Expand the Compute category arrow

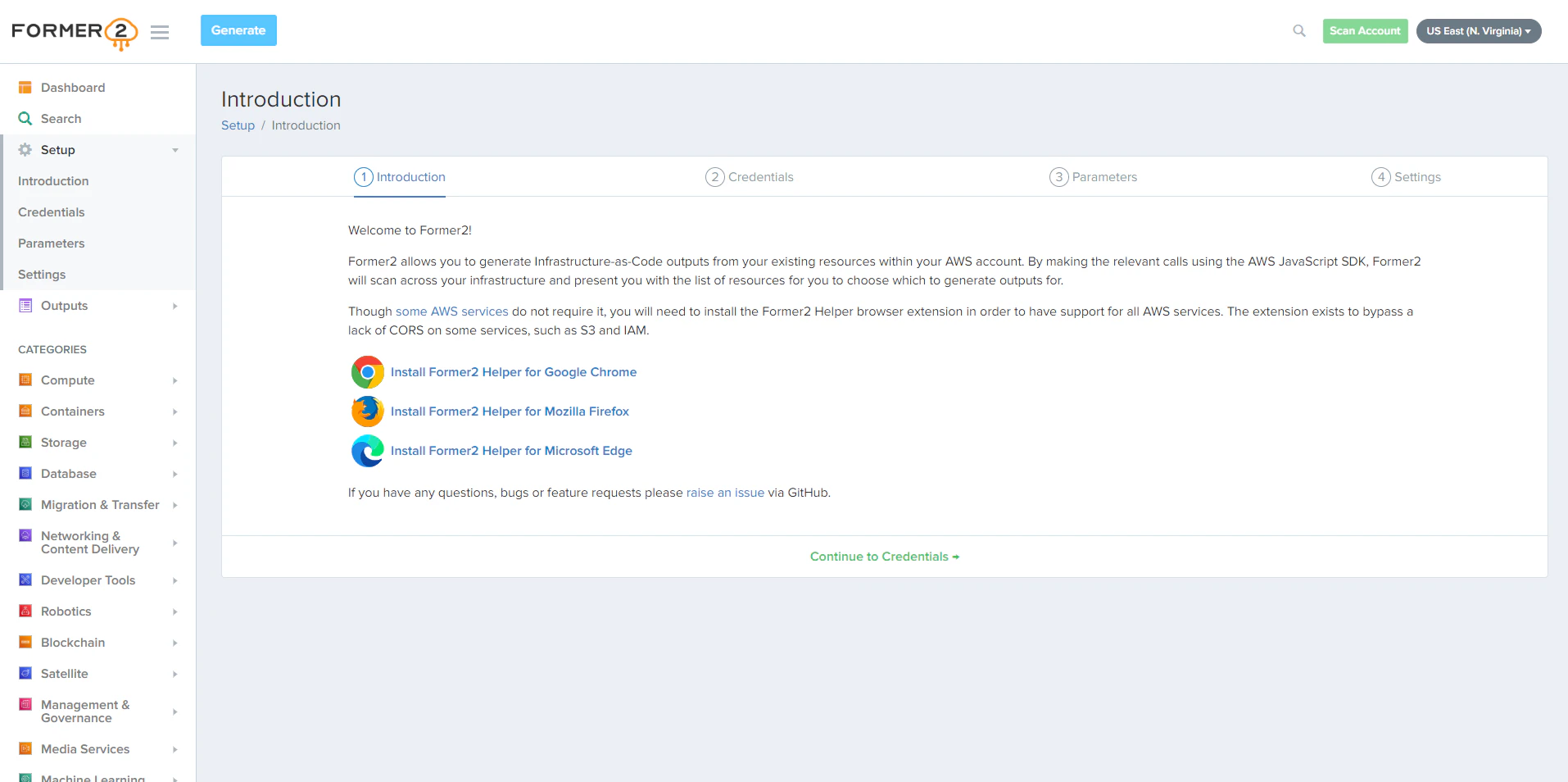coord(175,381)
